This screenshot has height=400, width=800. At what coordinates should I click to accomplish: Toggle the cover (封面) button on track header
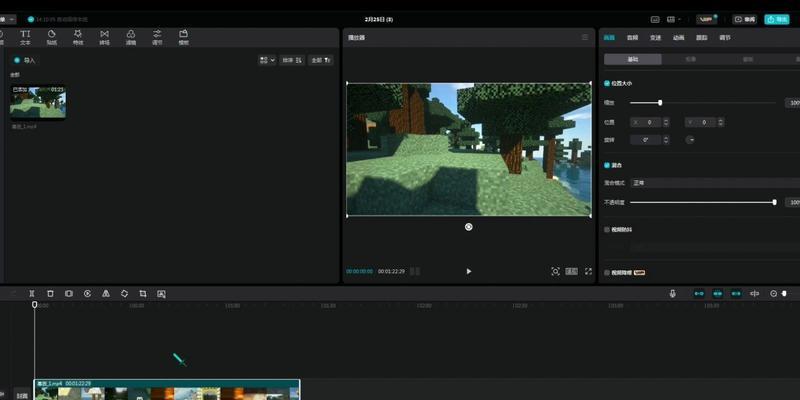22,395
